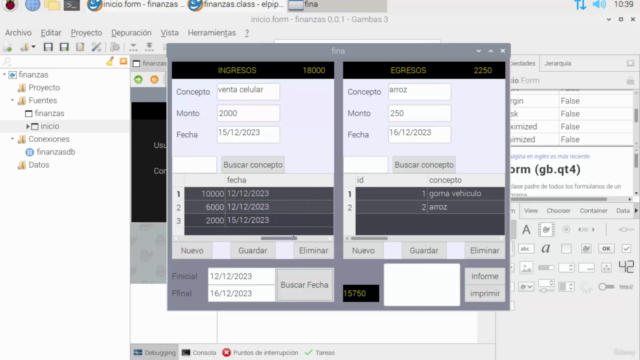Click the orange close icon in the project search bar
The width and height of the screenshot is (640, 360).
(x=123, y=62)
